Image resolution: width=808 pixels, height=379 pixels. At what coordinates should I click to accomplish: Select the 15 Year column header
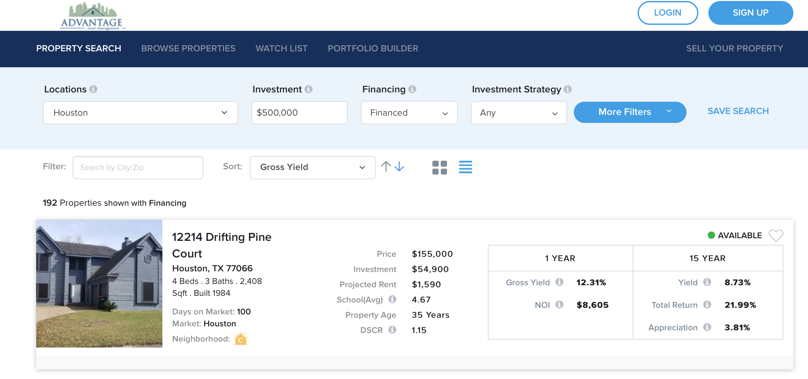(708, 258)
